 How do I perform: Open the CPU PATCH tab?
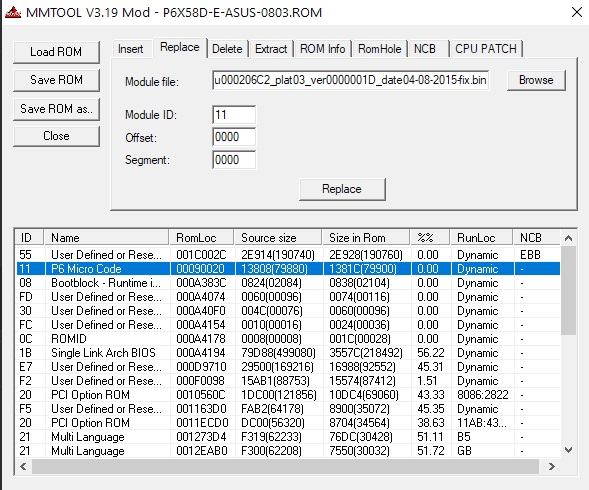pyautogui.click(x=486, y=49)
